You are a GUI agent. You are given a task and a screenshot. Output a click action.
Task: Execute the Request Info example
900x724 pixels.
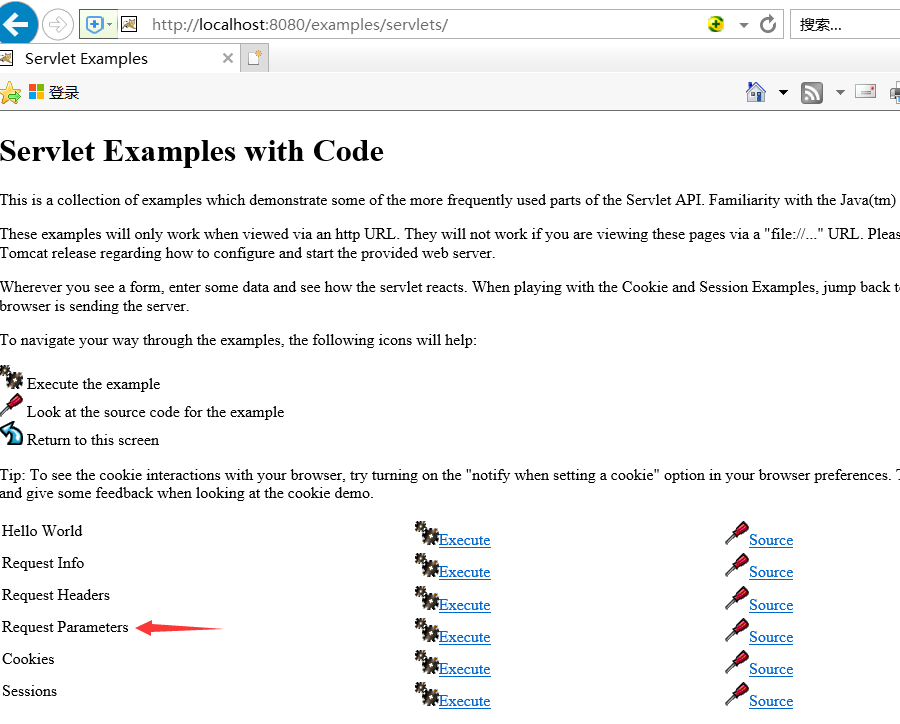coord(464,572)
